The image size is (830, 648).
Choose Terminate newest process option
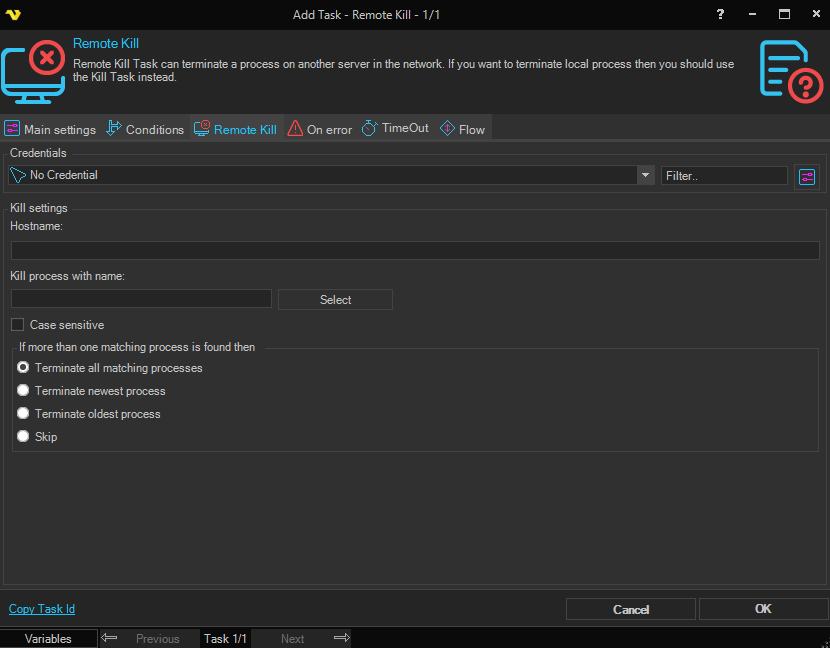point(23,390)
